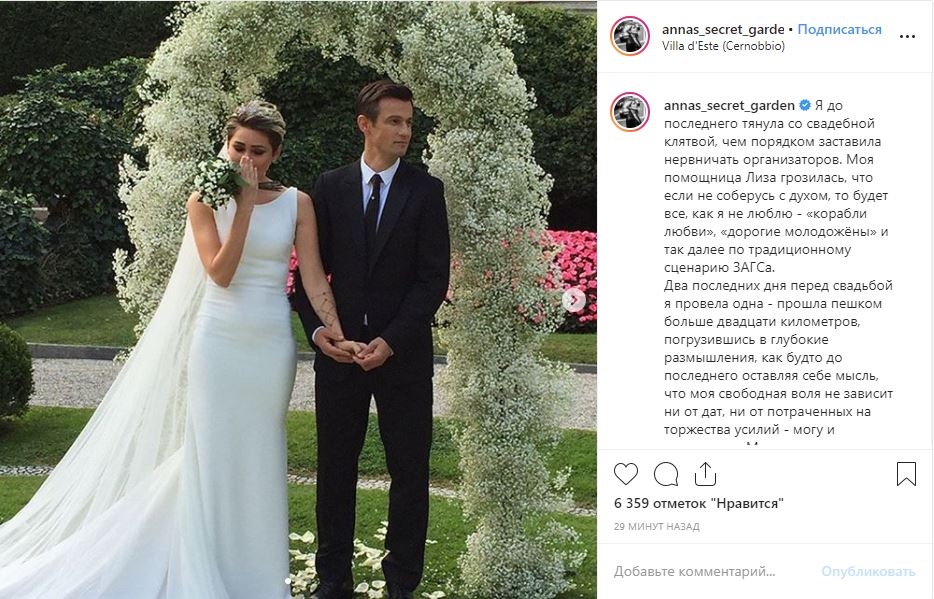The image size is (934, 599).
Task: Share the post with the upload arrow icon
Action: (705, 474)
